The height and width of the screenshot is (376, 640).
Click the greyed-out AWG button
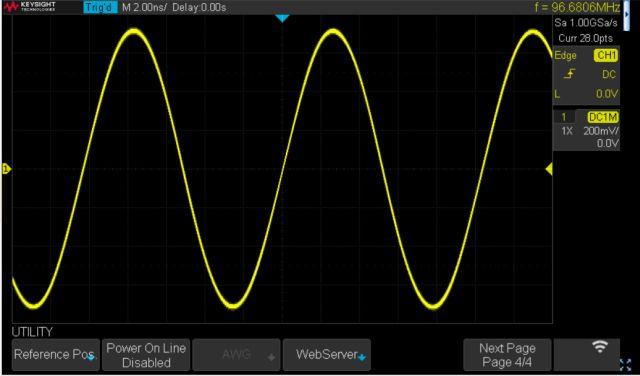(x=236, y=354)
